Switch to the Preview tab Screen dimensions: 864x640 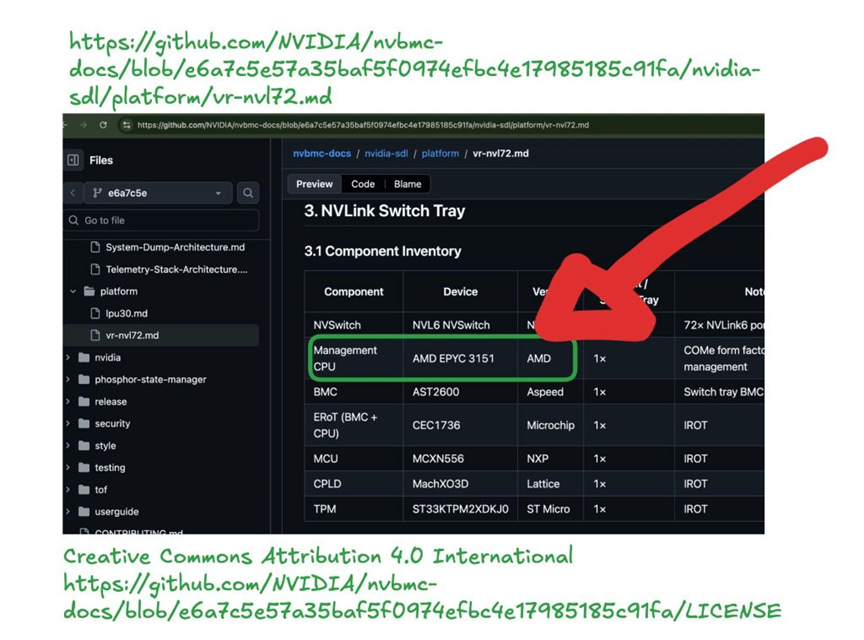(315, 184)
